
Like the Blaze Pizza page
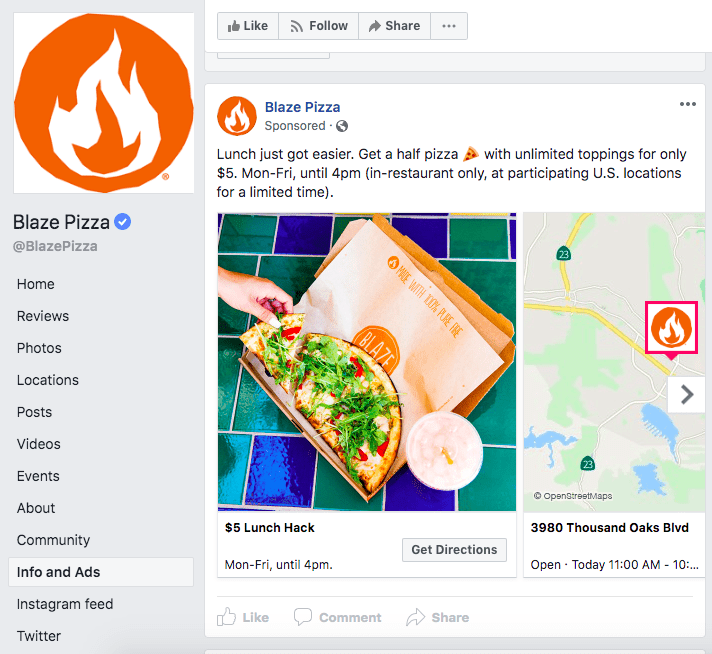coord(248,26)
